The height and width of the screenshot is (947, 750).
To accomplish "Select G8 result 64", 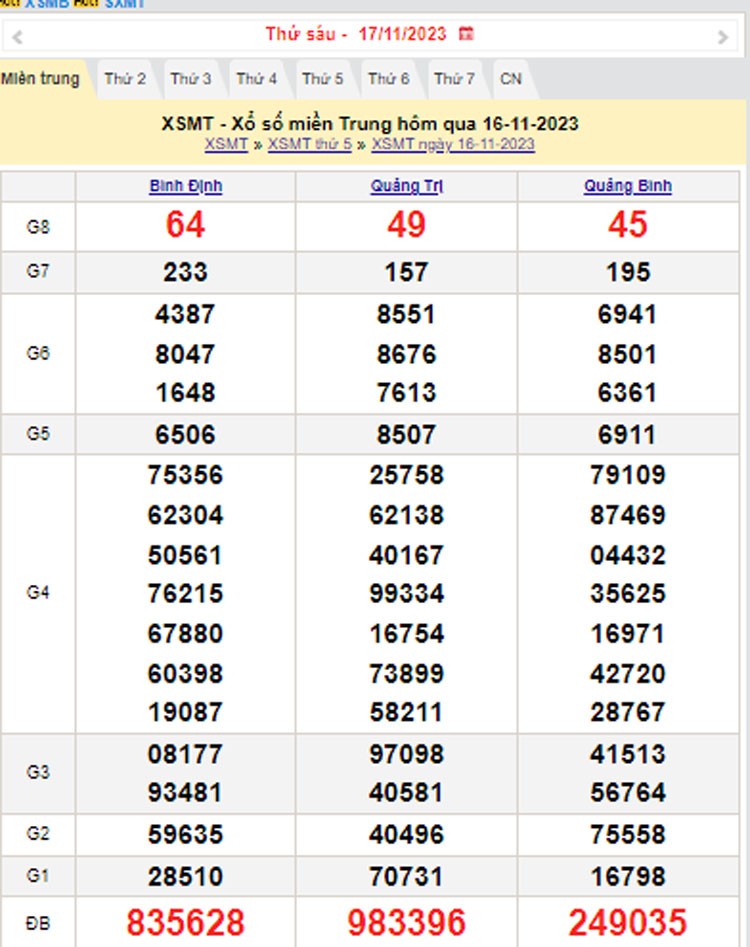I will point(185,225).
